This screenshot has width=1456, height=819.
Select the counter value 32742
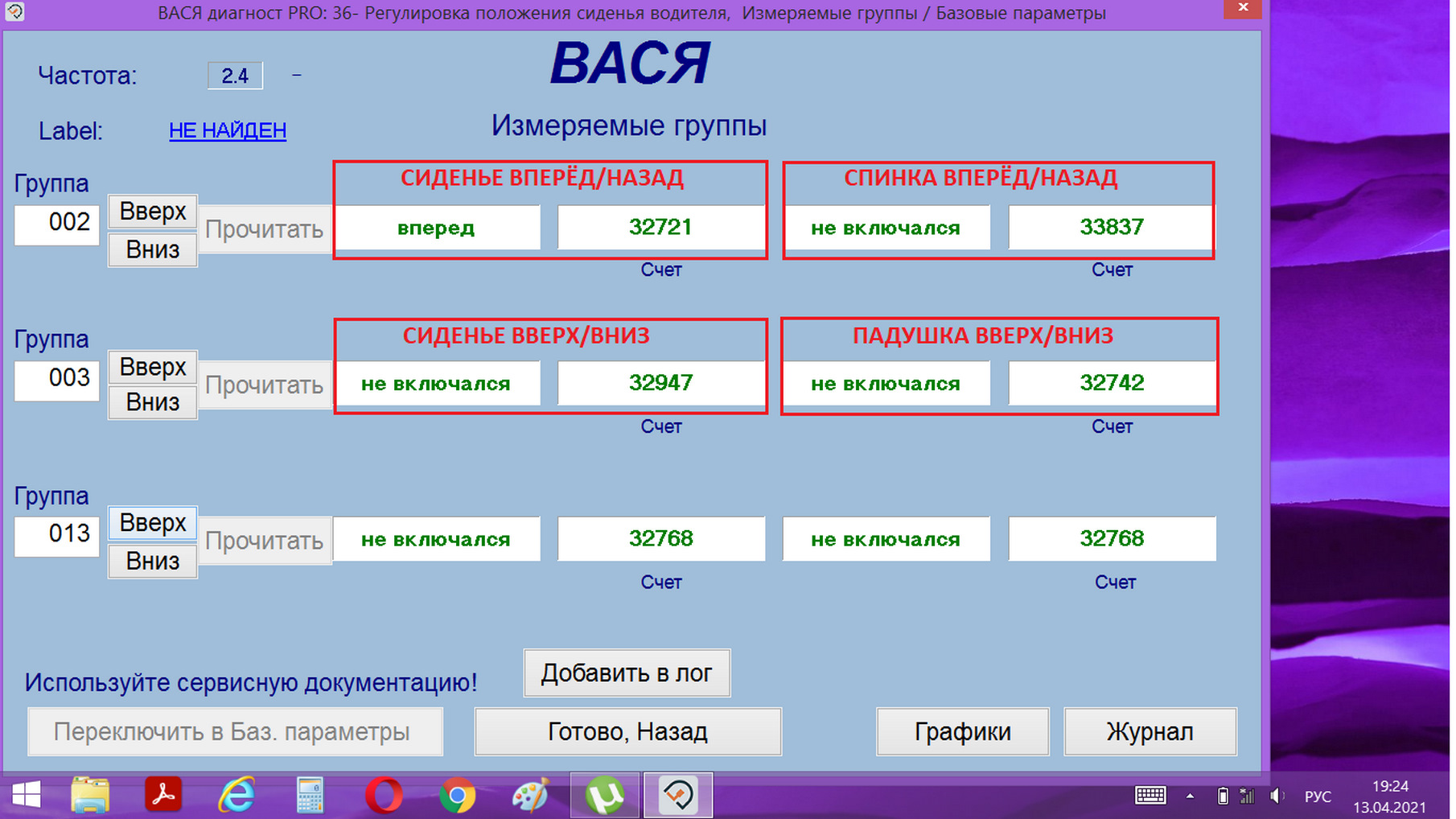click(x=1112, y=383)
